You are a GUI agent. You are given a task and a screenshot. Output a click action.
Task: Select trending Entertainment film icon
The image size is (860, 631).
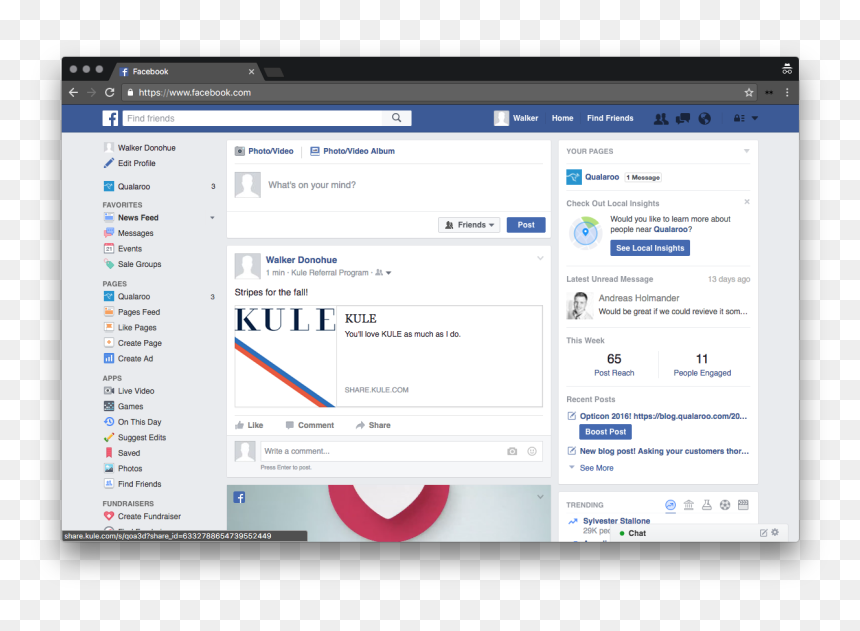coord(743,505)
